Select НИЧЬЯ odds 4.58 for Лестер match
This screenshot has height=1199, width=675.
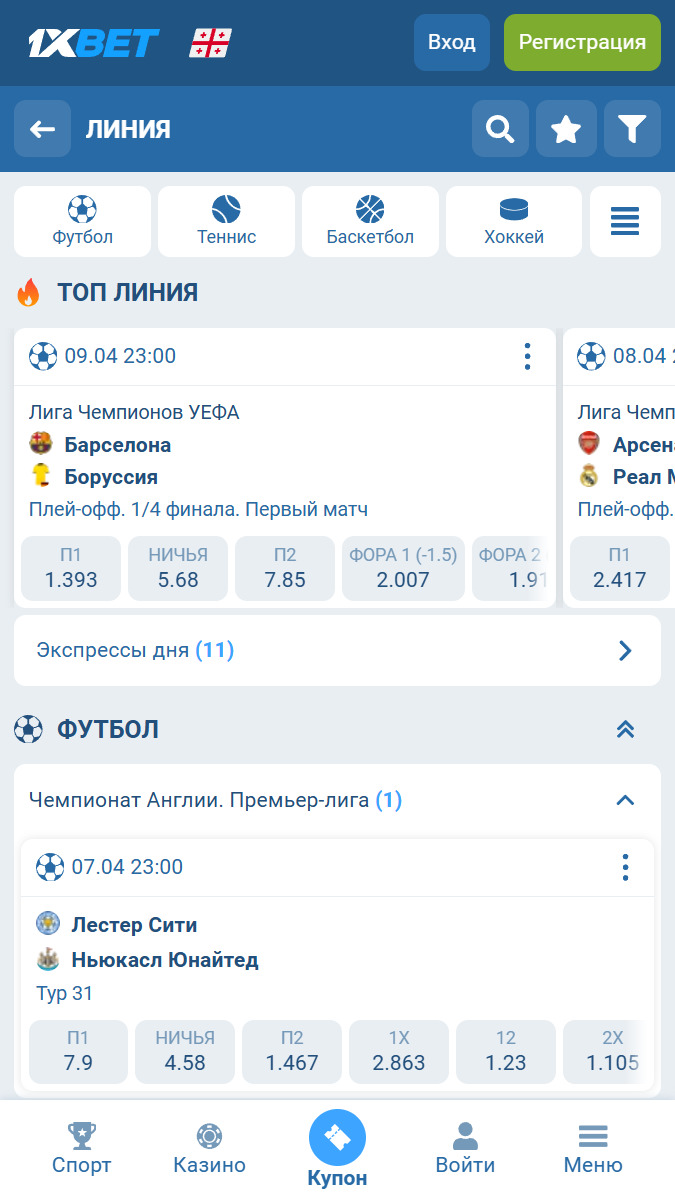(185, 1051)
